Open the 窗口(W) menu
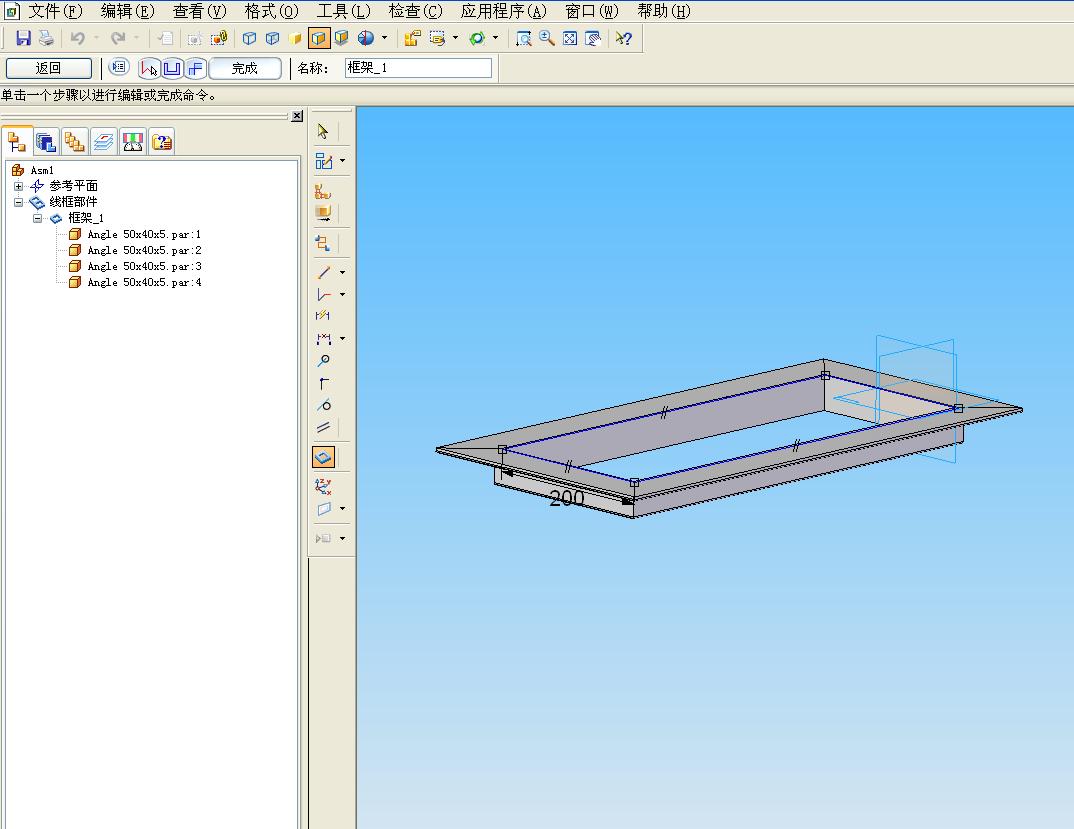1074x829 pixels. click(592, 11)
